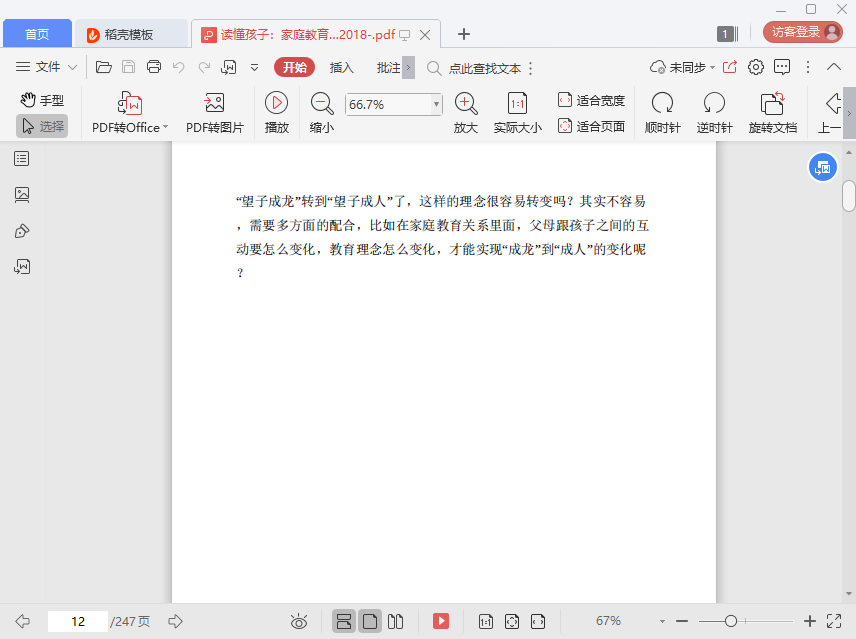Rotate page clockwise (顺时针)
Screen dimensions: 856x639
(662, 113)
